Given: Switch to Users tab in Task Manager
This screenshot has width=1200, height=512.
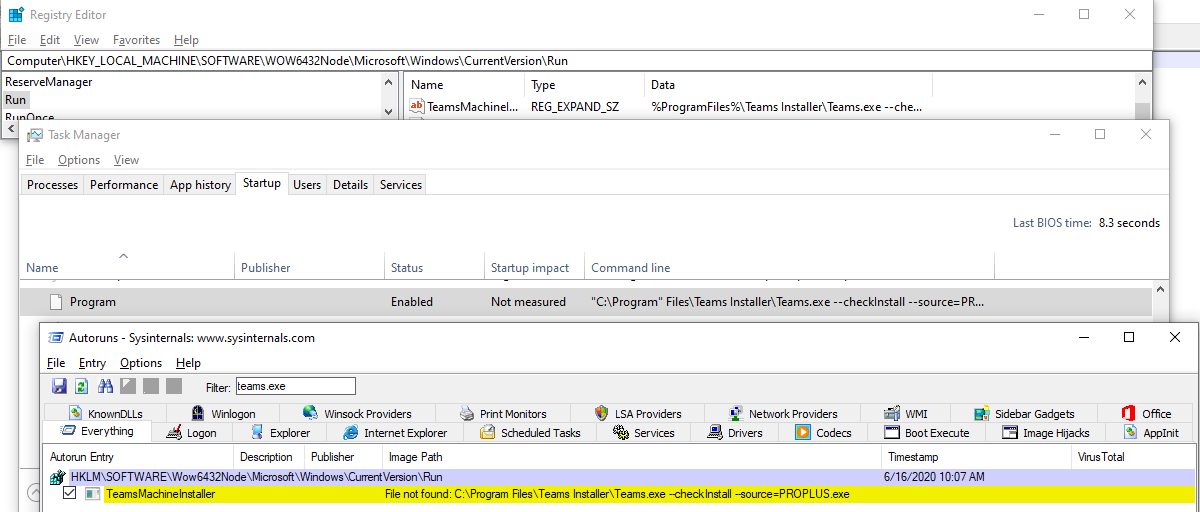Looking at the screenshot, I should (307, 185).
